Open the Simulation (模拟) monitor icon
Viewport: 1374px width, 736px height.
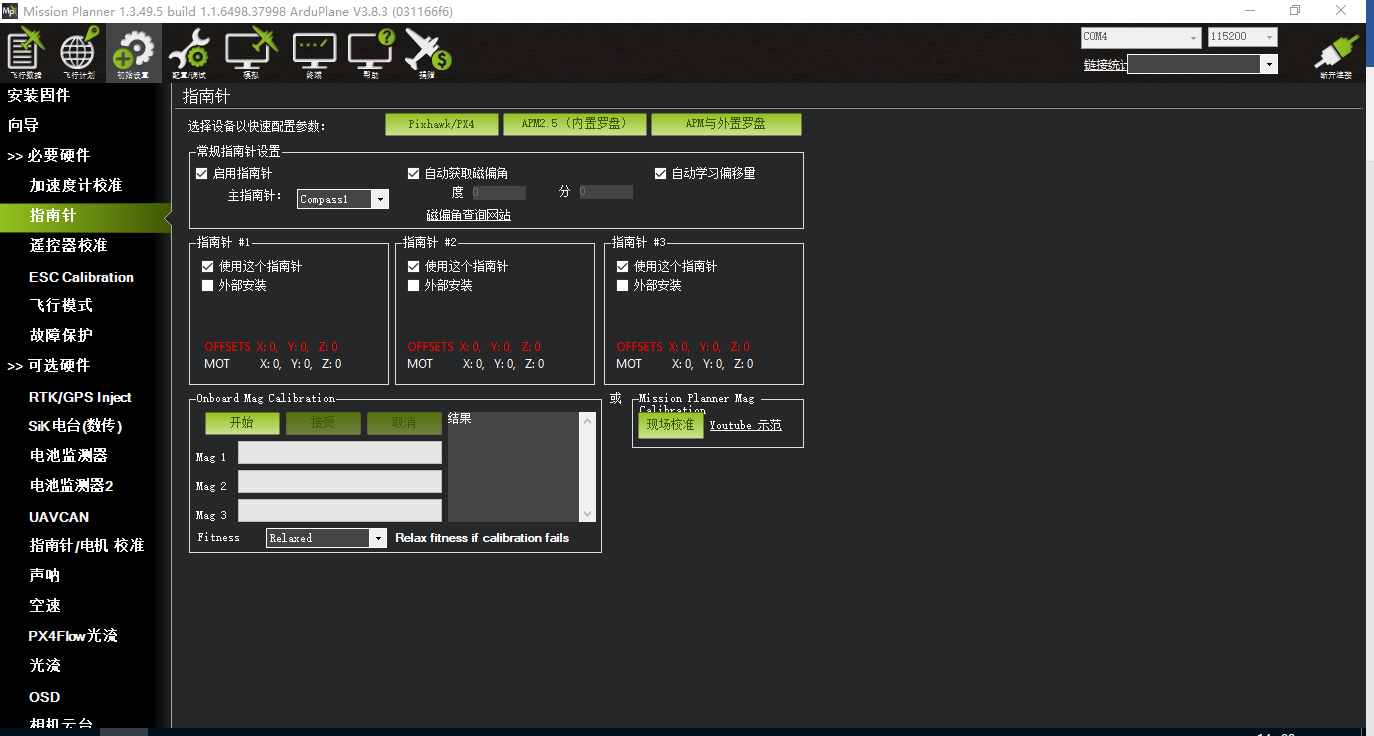(250, 53)
